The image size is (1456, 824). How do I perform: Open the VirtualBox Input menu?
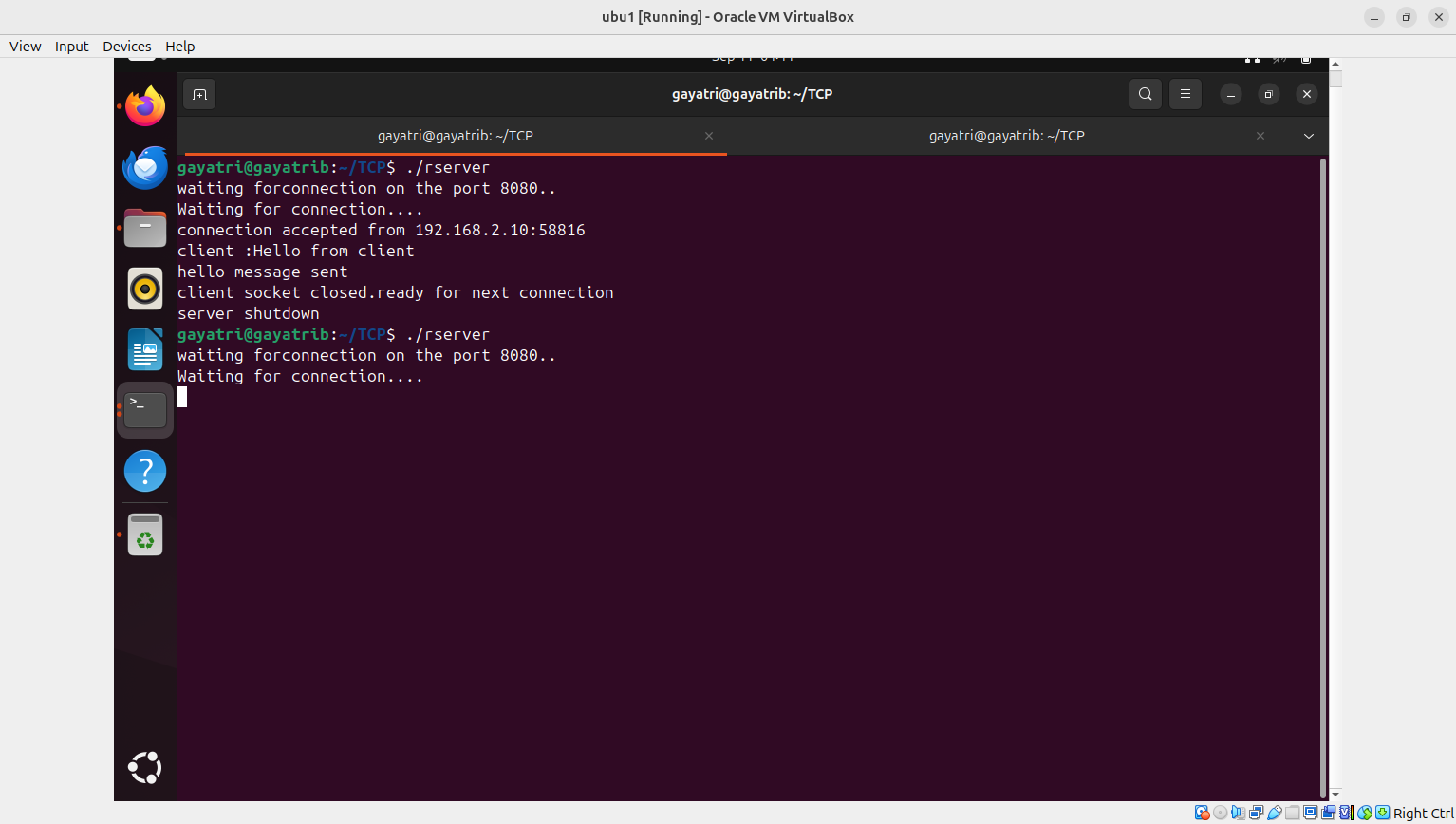click(x=71, y=47)
